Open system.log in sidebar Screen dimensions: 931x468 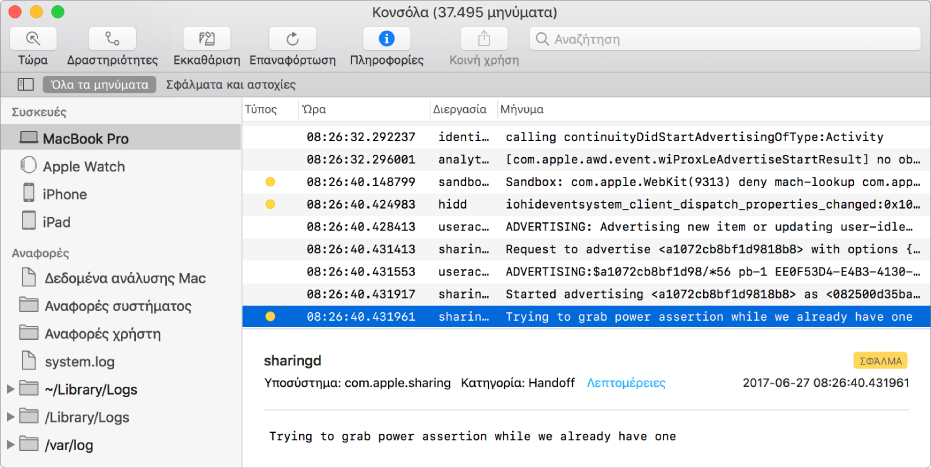[x=80, y=362]
